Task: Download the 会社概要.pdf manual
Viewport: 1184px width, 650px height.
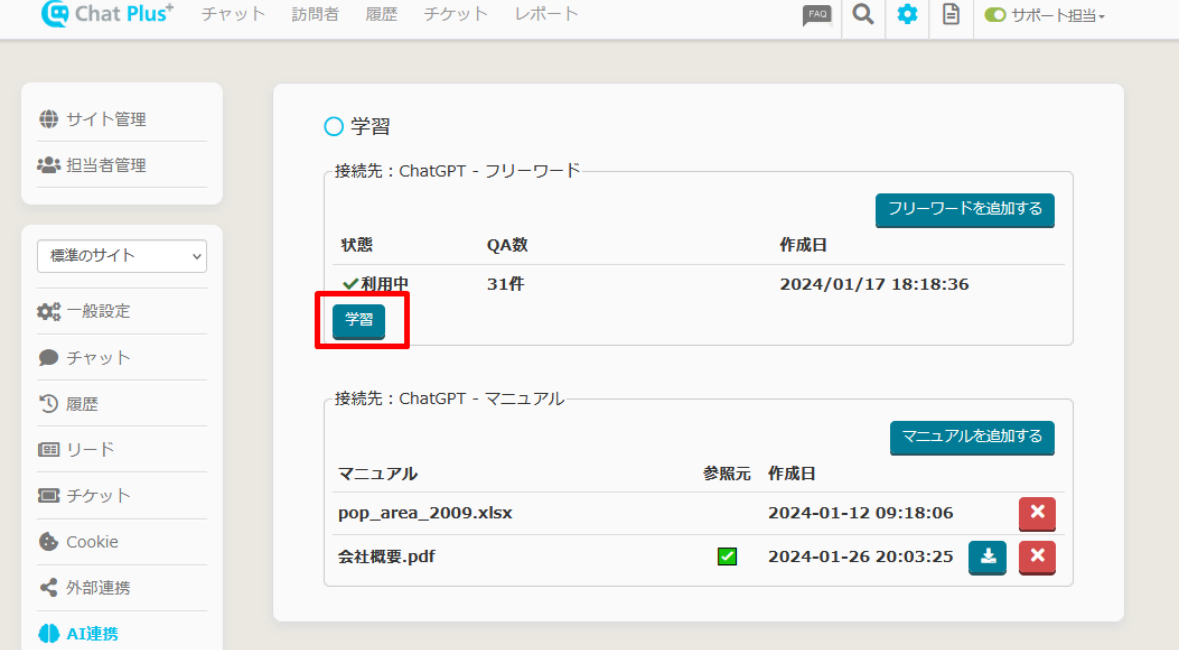Action: click(x=987, y=557)
